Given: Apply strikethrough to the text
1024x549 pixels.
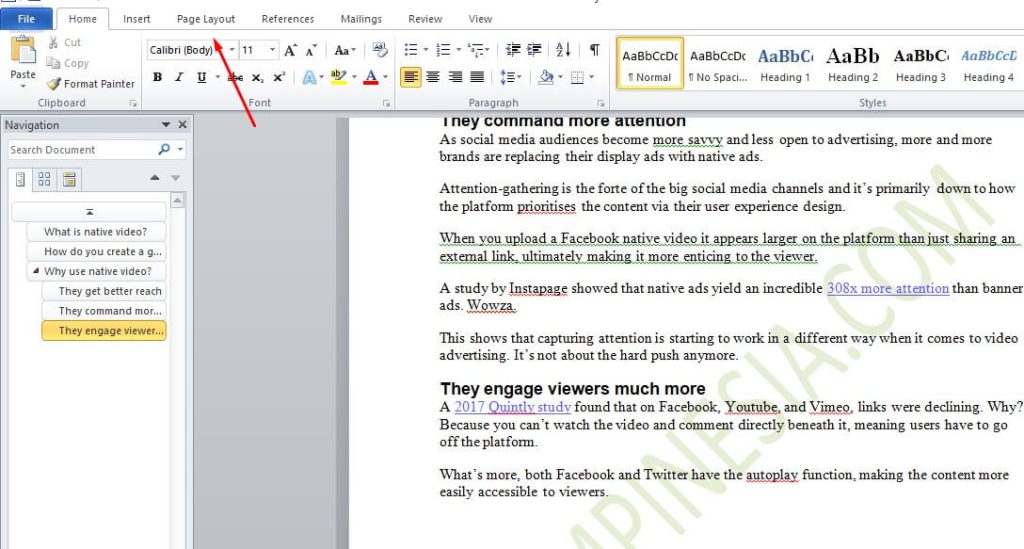Looking at the screenshot, I should click(236, 78).
